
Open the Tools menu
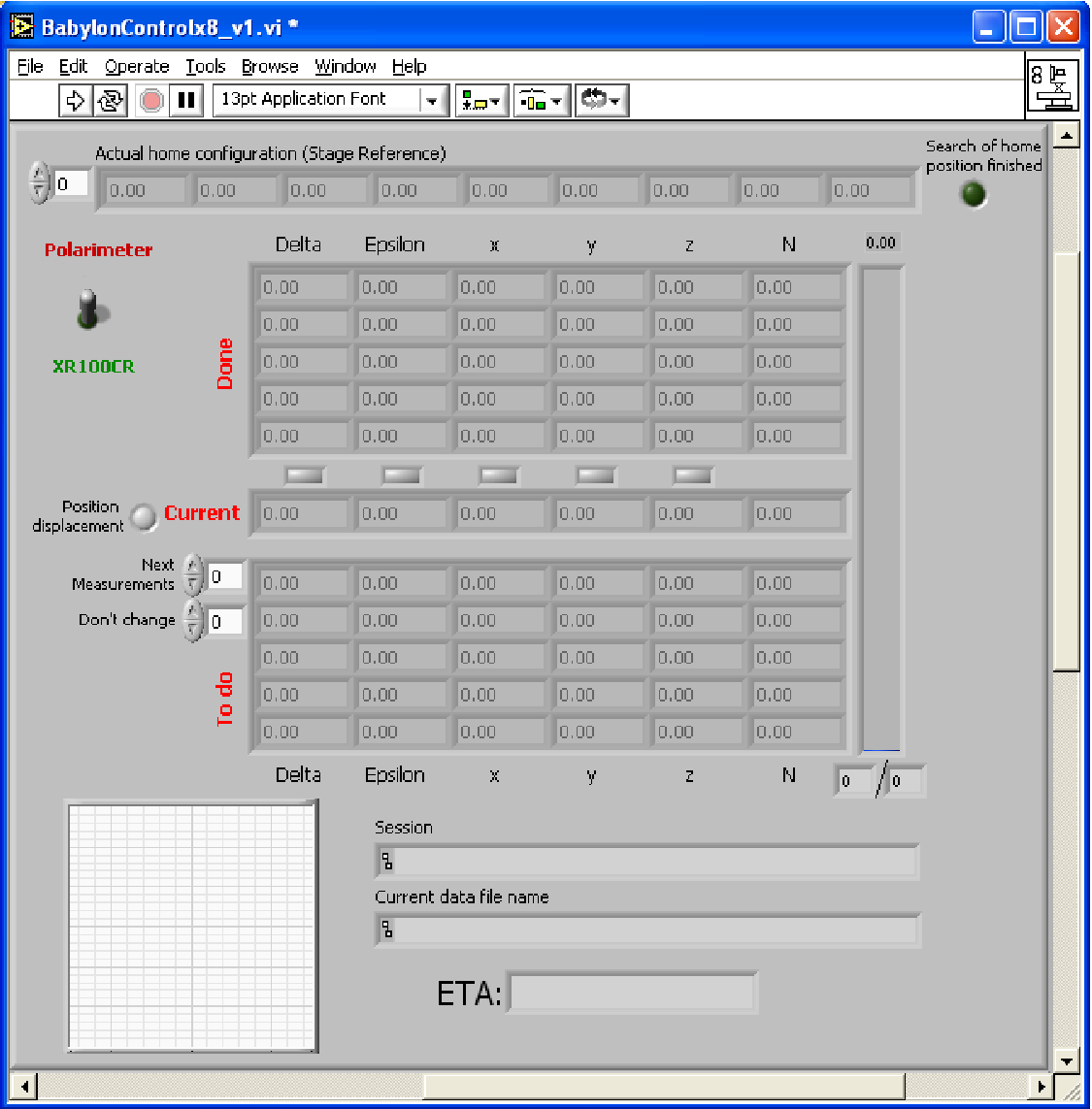[205, 67]
